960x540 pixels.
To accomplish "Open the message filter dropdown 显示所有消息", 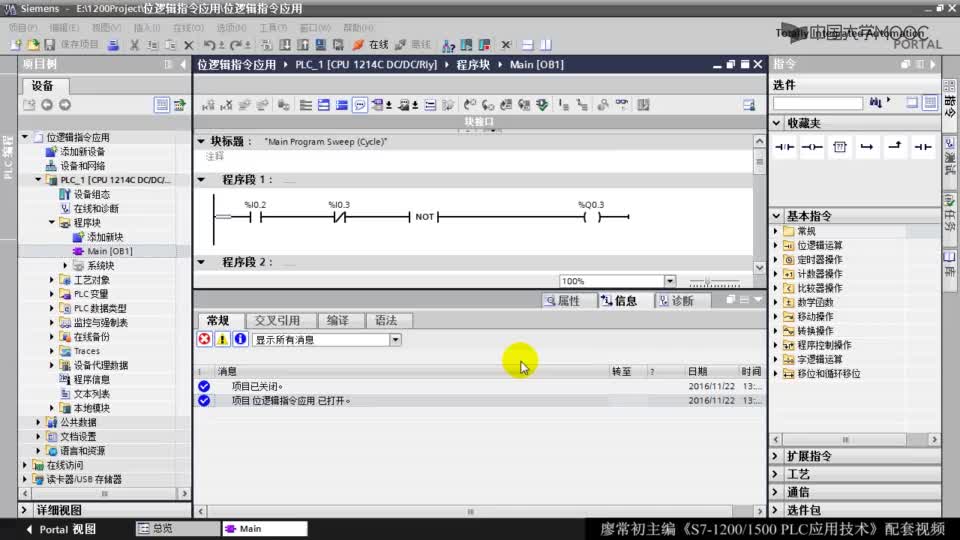I will [396, 340].
